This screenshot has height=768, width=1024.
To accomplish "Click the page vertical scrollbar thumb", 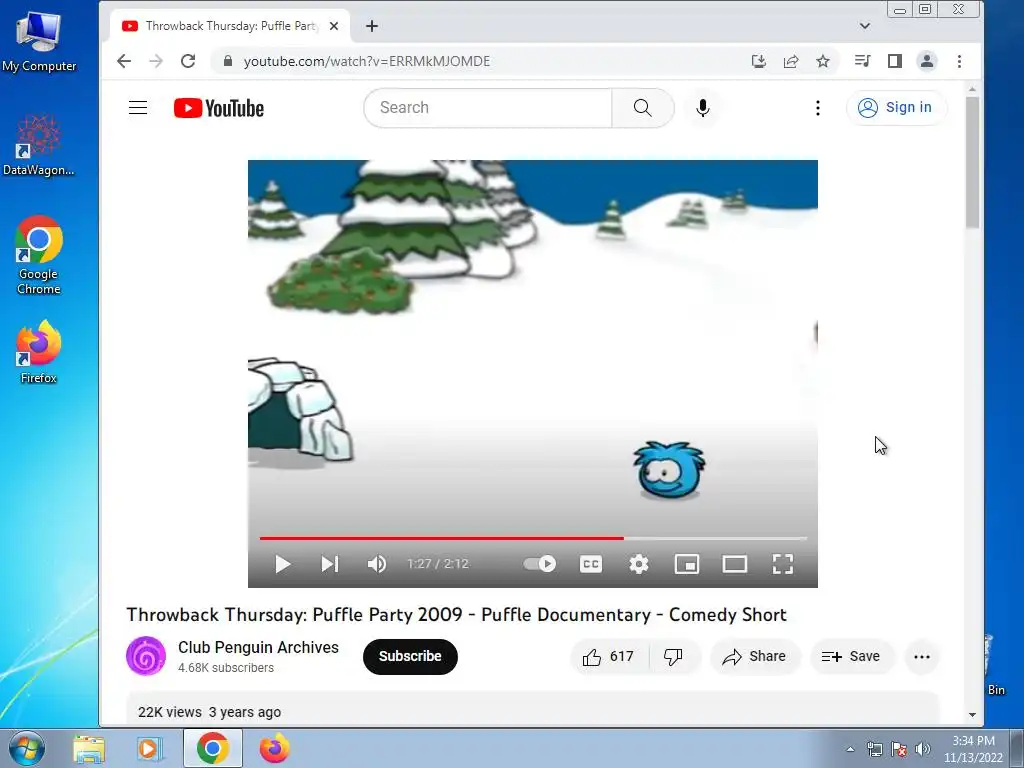I will [972, 163].
